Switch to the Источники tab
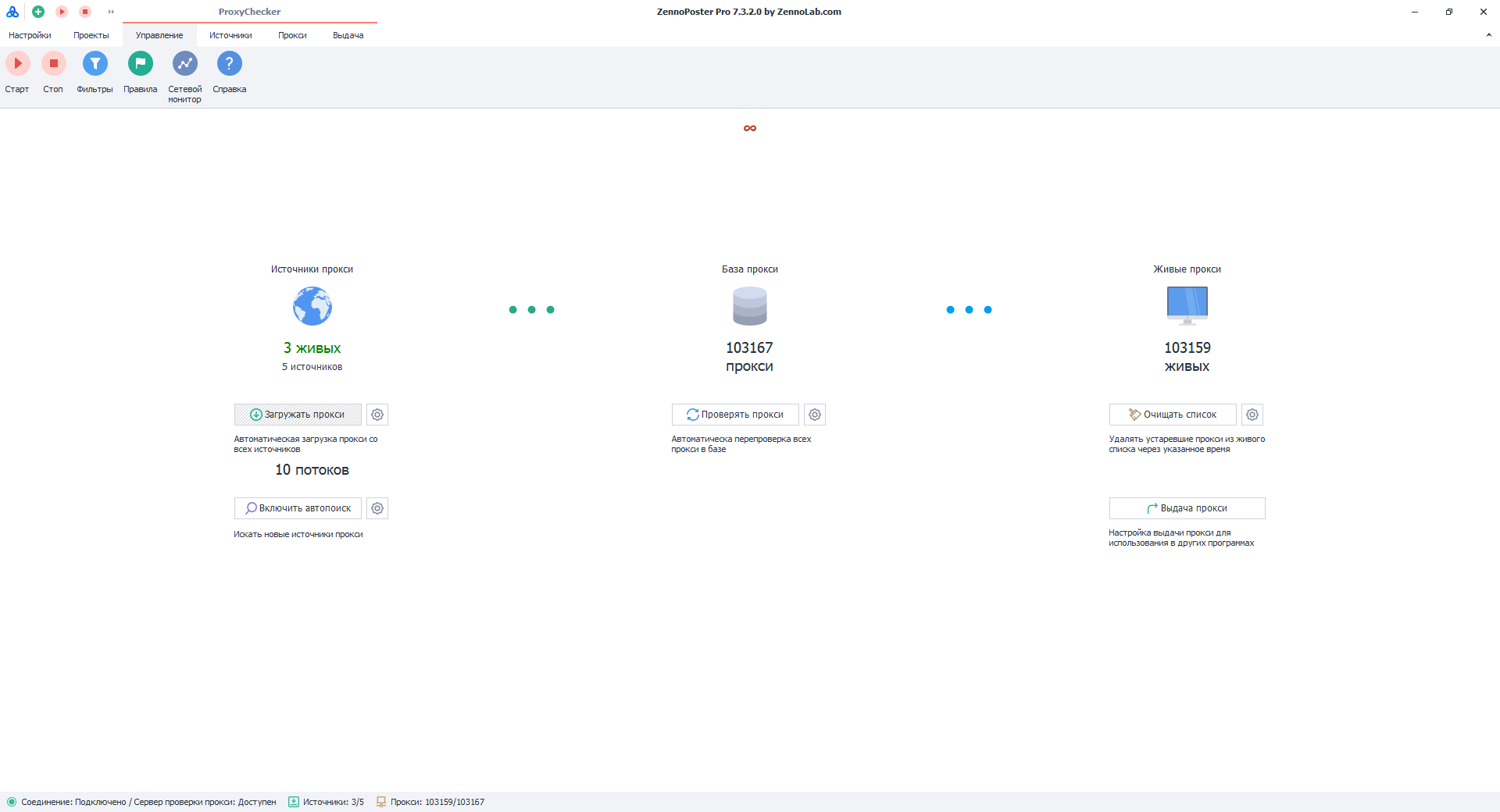1500x812 pixels. click(230, 35)
